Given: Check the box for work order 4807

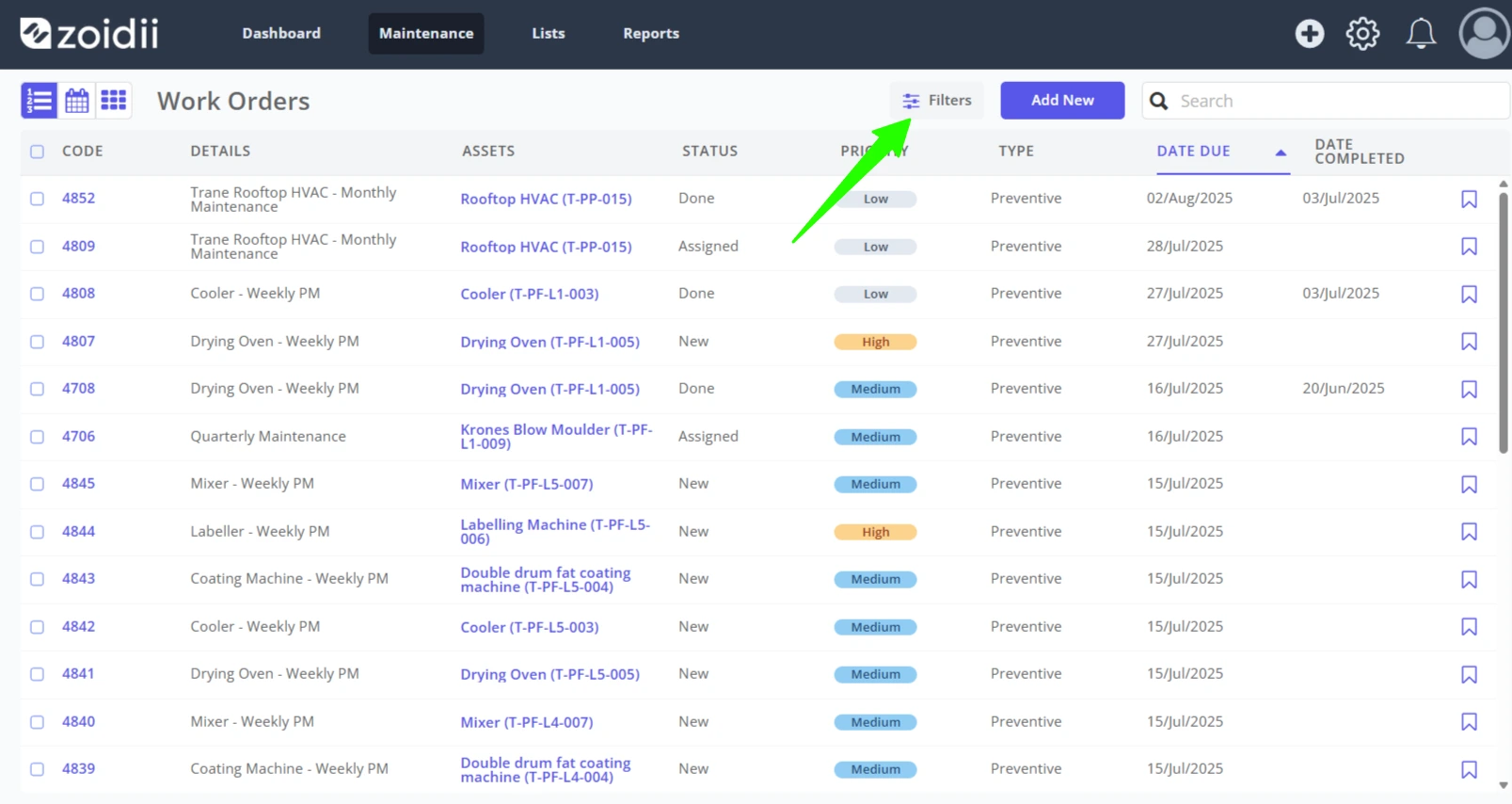Looking at the screenshot, I should pos(37,342).
